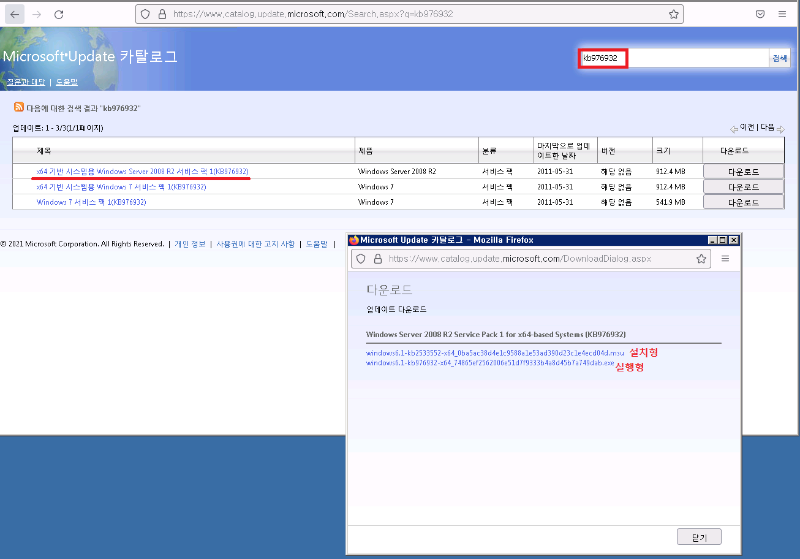
Task: Open the Windows Server 2008 R2 service pack link
Action: (142, 171)
